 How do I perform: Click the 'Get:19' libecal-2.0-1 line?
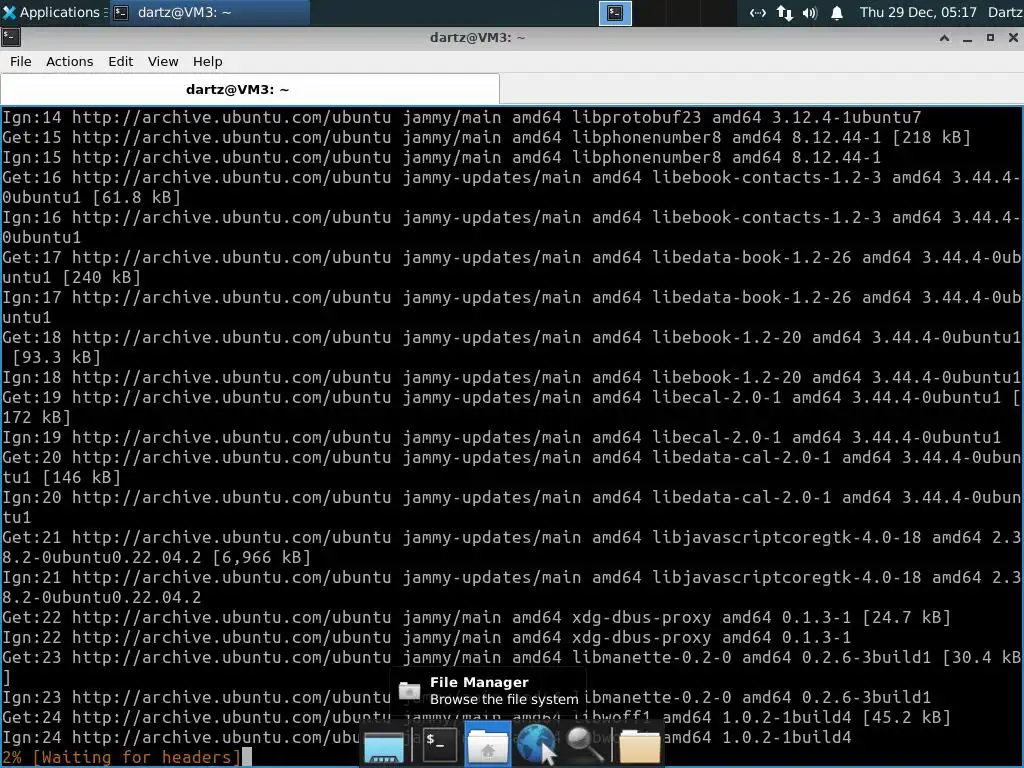[511, 397]
